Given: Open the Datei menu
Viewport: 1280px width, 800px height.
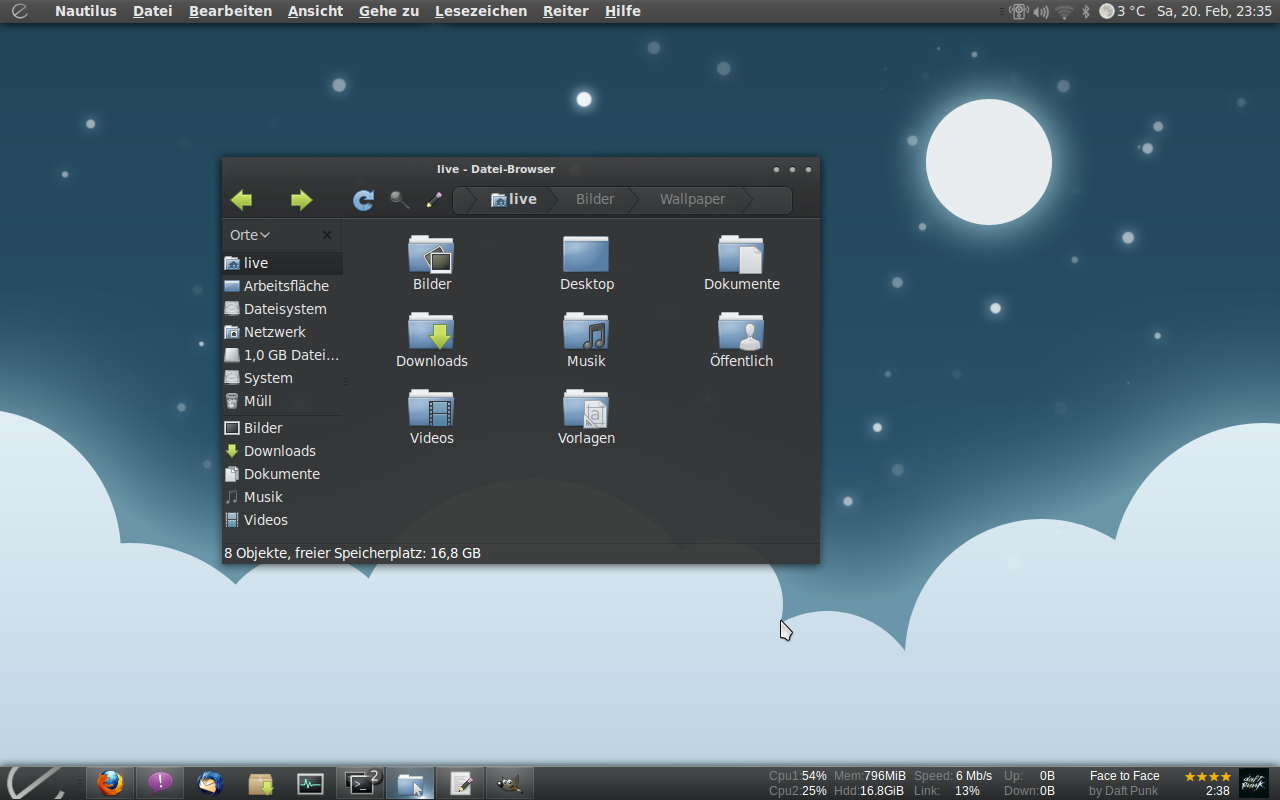Looking at the screenshot, I should (x=153, y=11).
